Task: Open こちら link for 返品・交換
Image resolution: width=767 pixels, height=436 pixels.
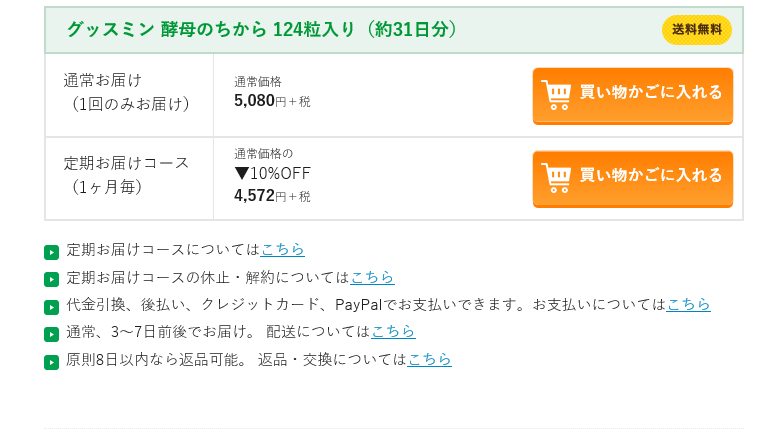Action: pos(429,359)
